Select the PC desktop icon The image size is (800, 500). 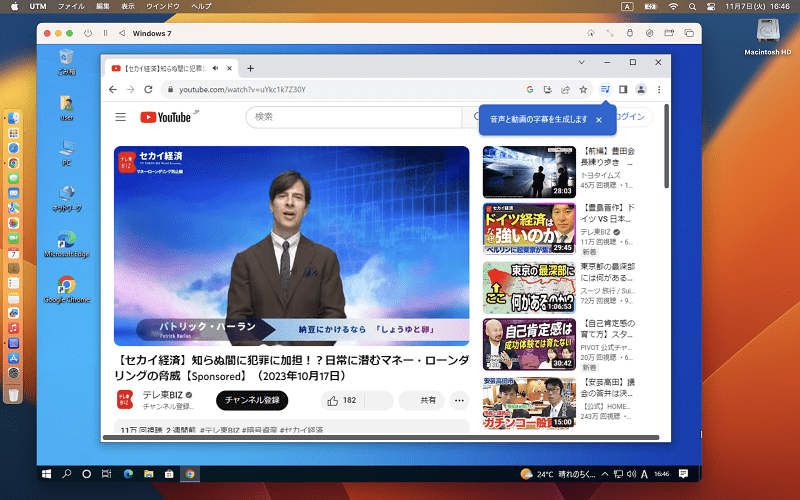point(66,153)
